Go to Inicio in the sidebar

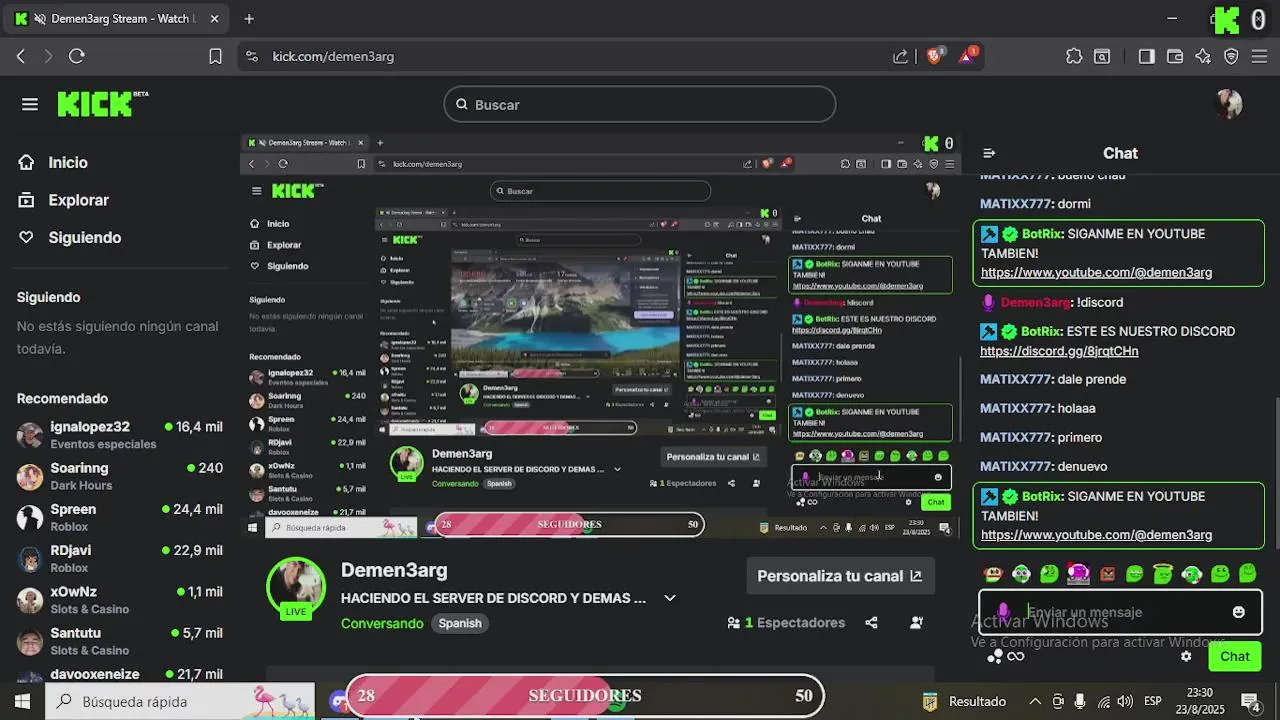[x=54, y=162]
